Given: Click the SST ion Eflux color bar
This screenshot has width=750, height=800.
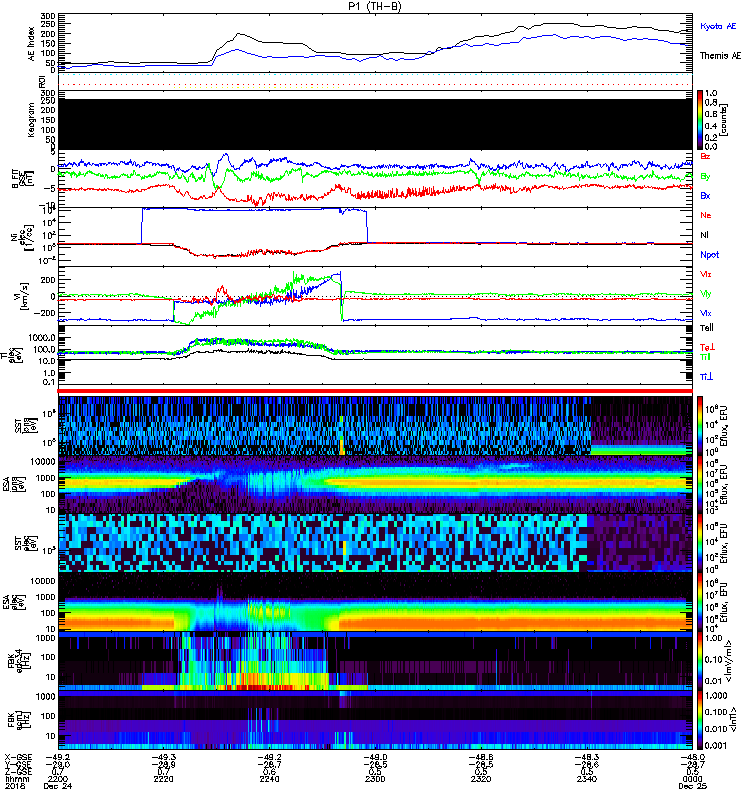Looking at the screenshot, I should tap(700, 426).
